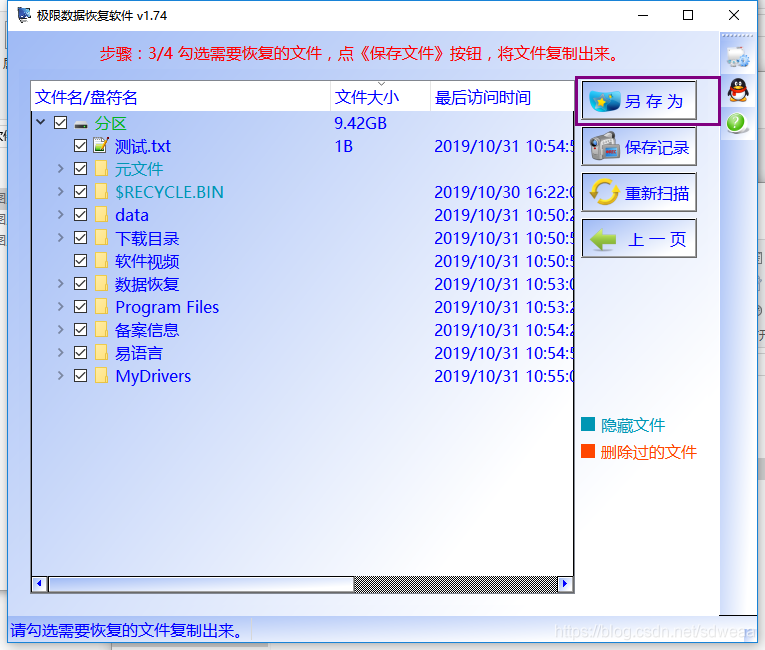Toggle the 备案信息 checkbox

pos(81,329)
